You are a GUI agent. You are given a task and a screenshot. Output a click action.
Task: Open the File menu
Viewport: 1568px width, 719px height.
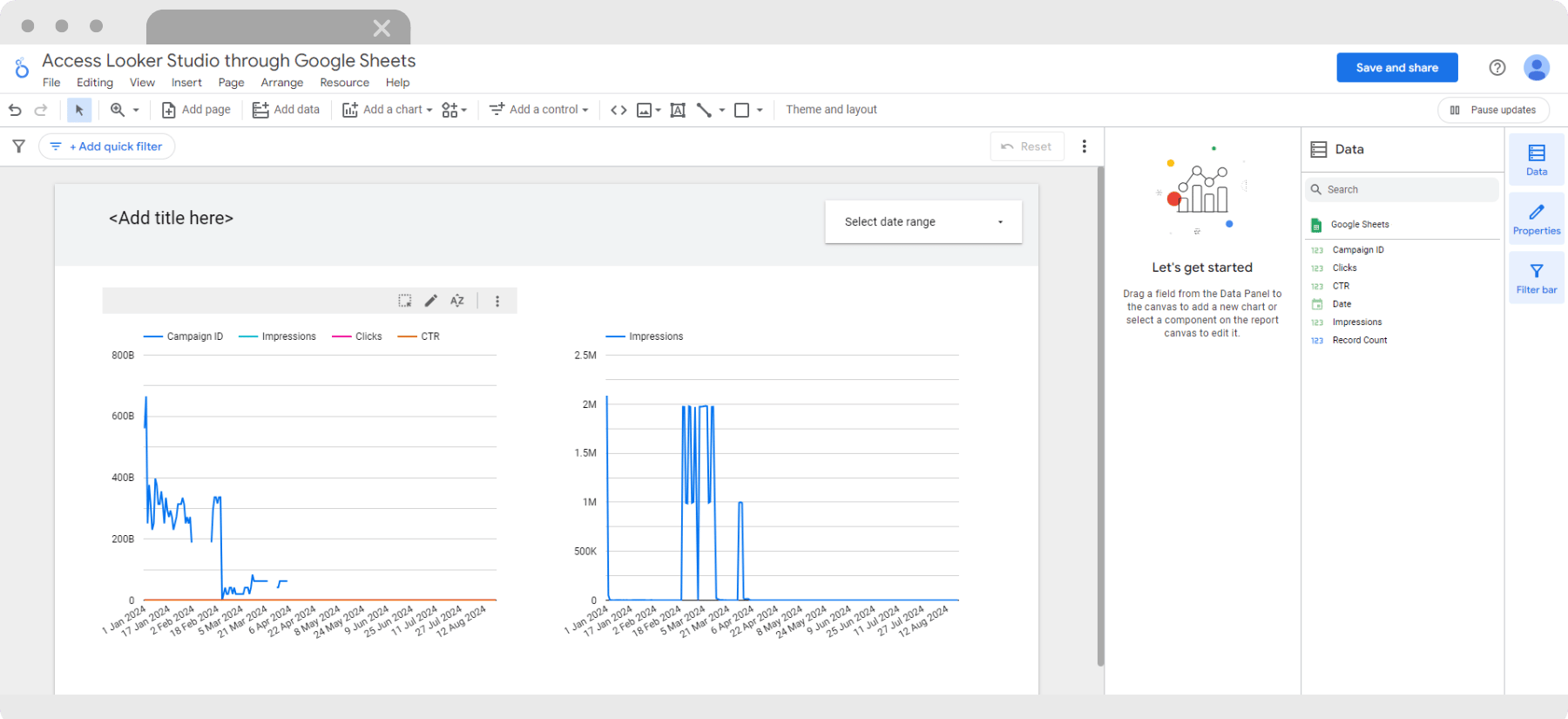pos(51,83)
